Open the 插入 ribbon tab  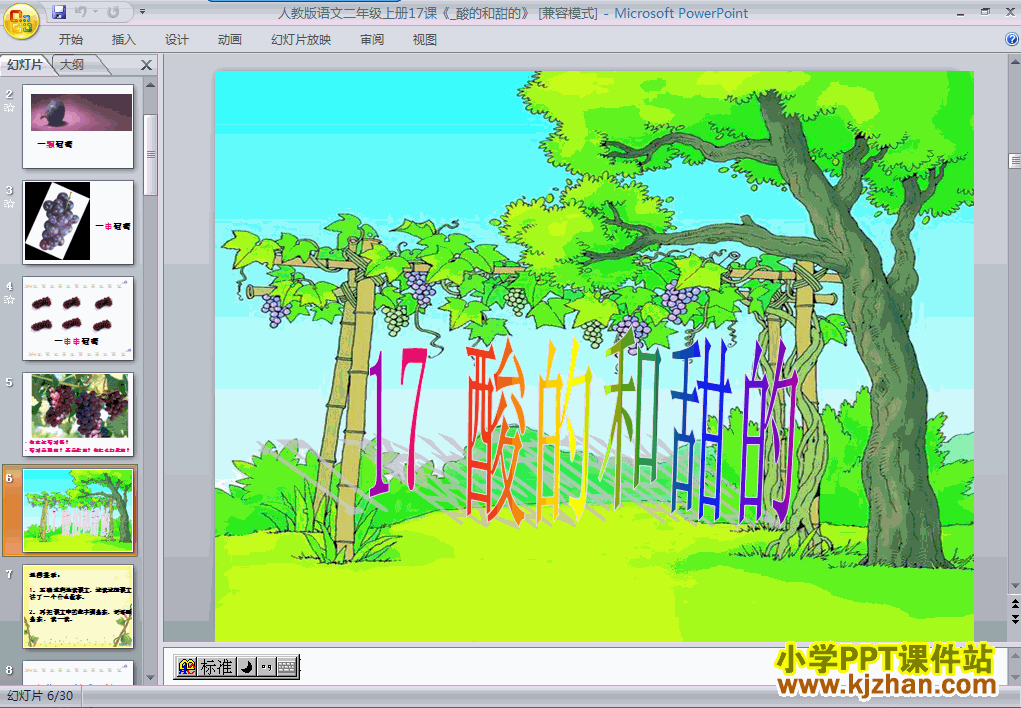click(x=124, y=40)
